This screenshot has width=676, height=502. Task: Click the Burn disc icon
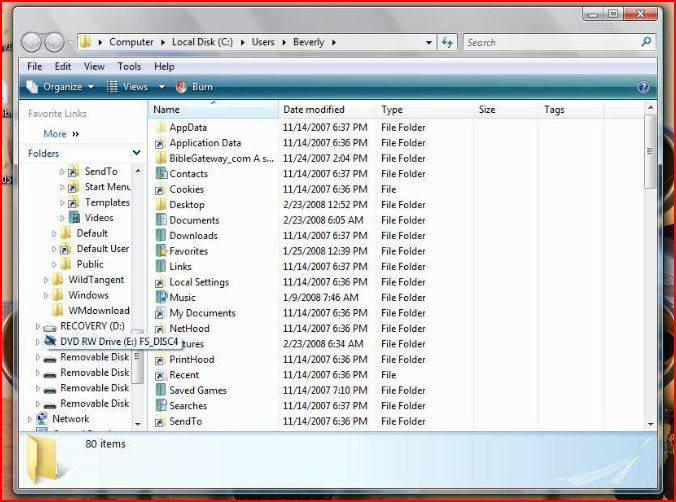pyautogui.click(x=181, y=87)
